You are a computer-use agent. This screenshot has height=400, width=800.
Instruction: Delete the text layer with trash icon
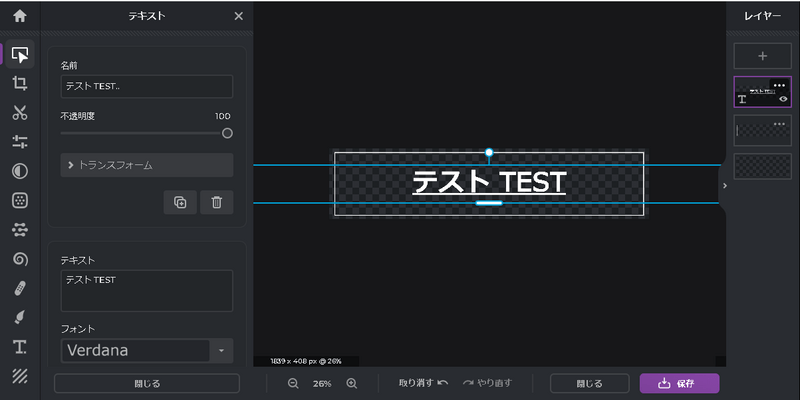point(216,202)
